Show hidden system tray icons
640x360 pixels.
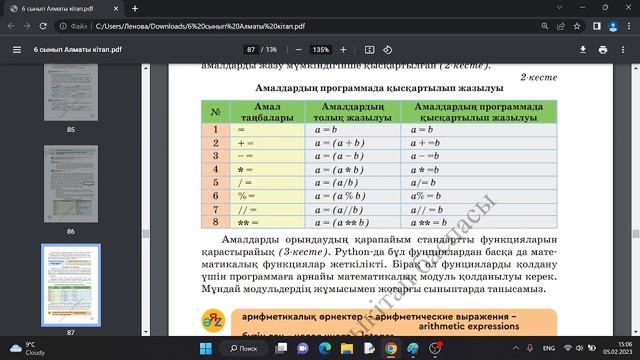click(x=516, y=348)
